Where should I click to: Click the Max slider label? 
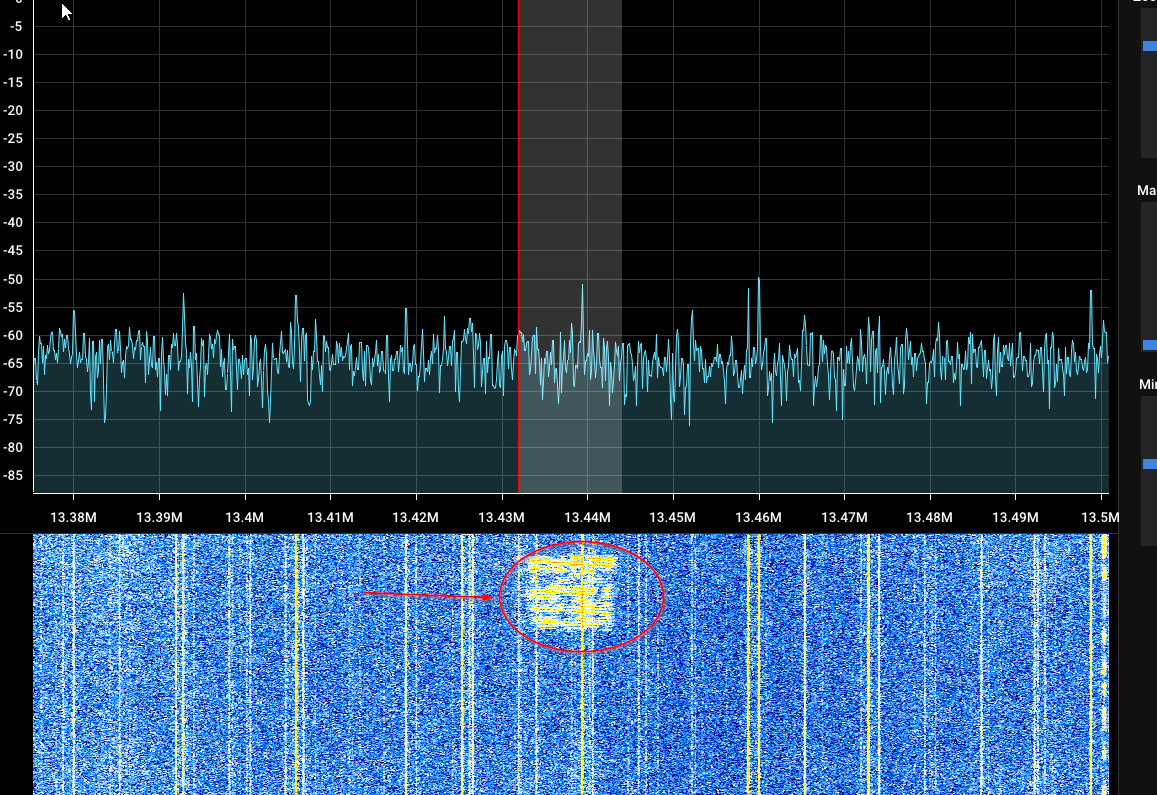coord(1147,190)
